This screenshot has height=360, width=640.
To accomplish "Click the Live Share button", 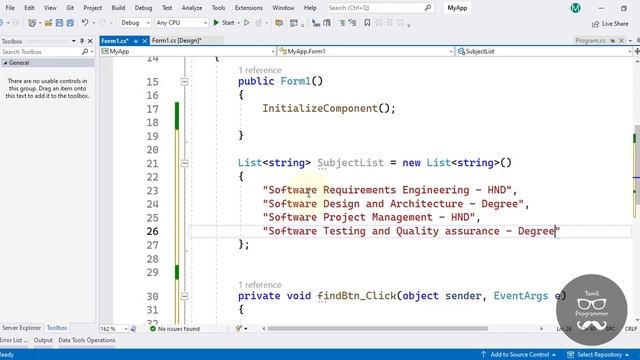I will coord(610,24).
